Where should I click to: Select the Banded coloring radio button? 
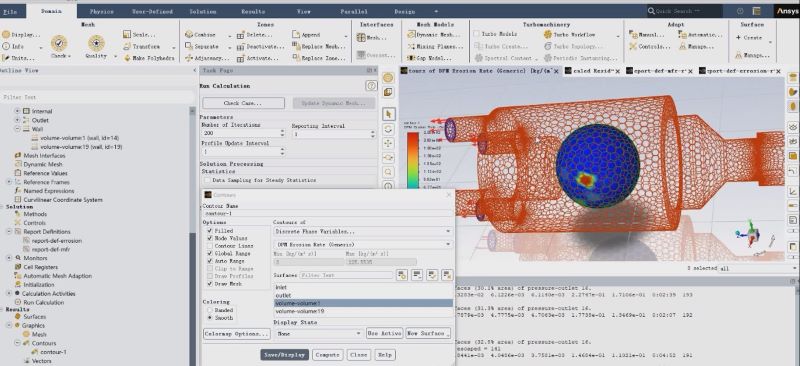209,310
